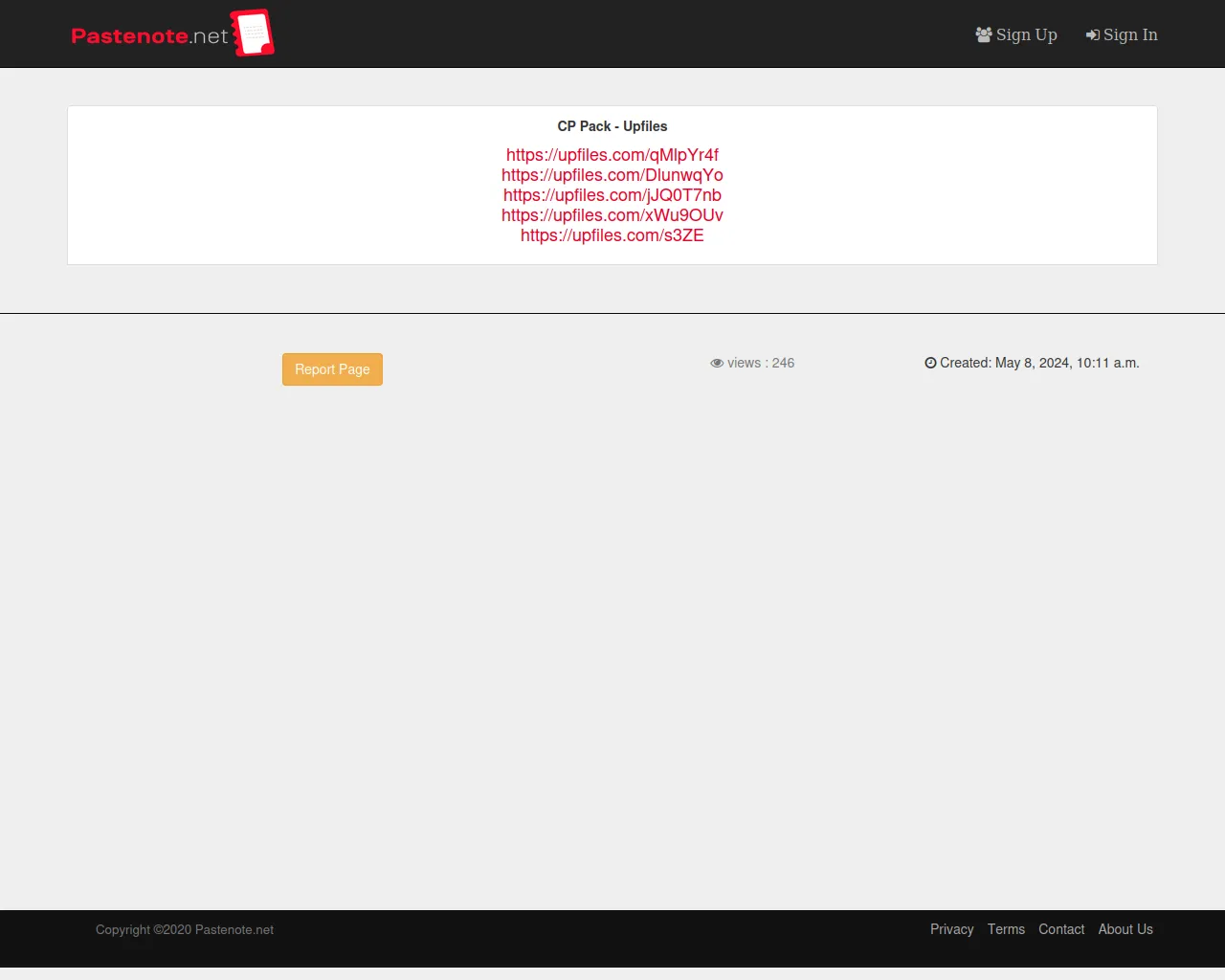Open the About Us page
Viewport: 1225px width, 980px height.
coord(1125,929)
